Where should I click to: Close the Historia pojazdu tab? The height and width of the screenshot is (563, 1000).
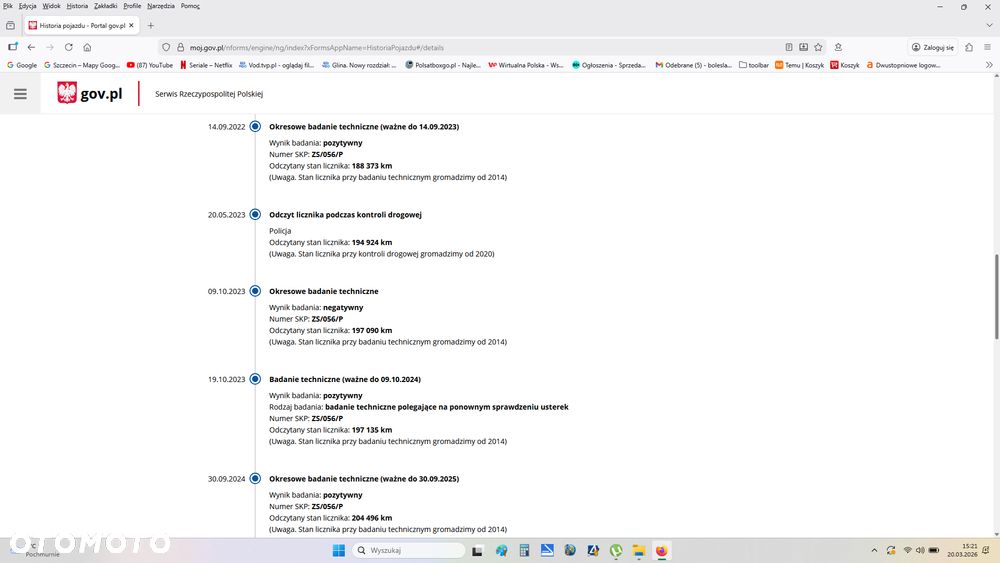(x=131, y=26)
